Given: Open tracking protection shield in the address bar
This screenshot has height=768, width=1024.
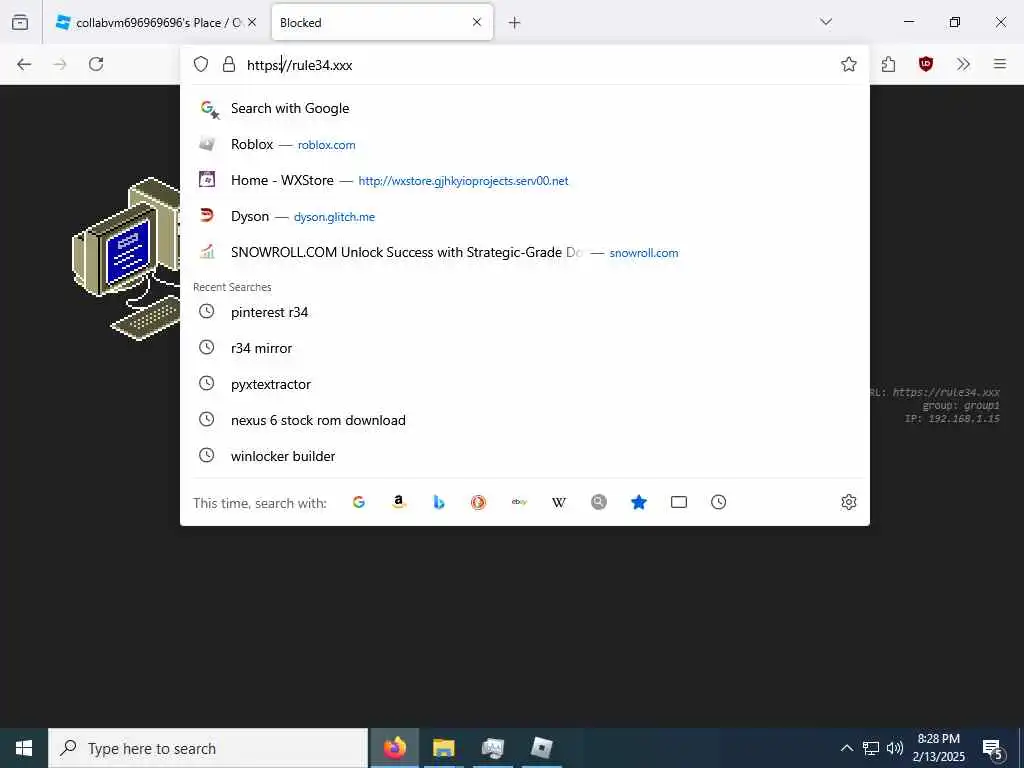Looking at the screenshot, I should 201,64.
